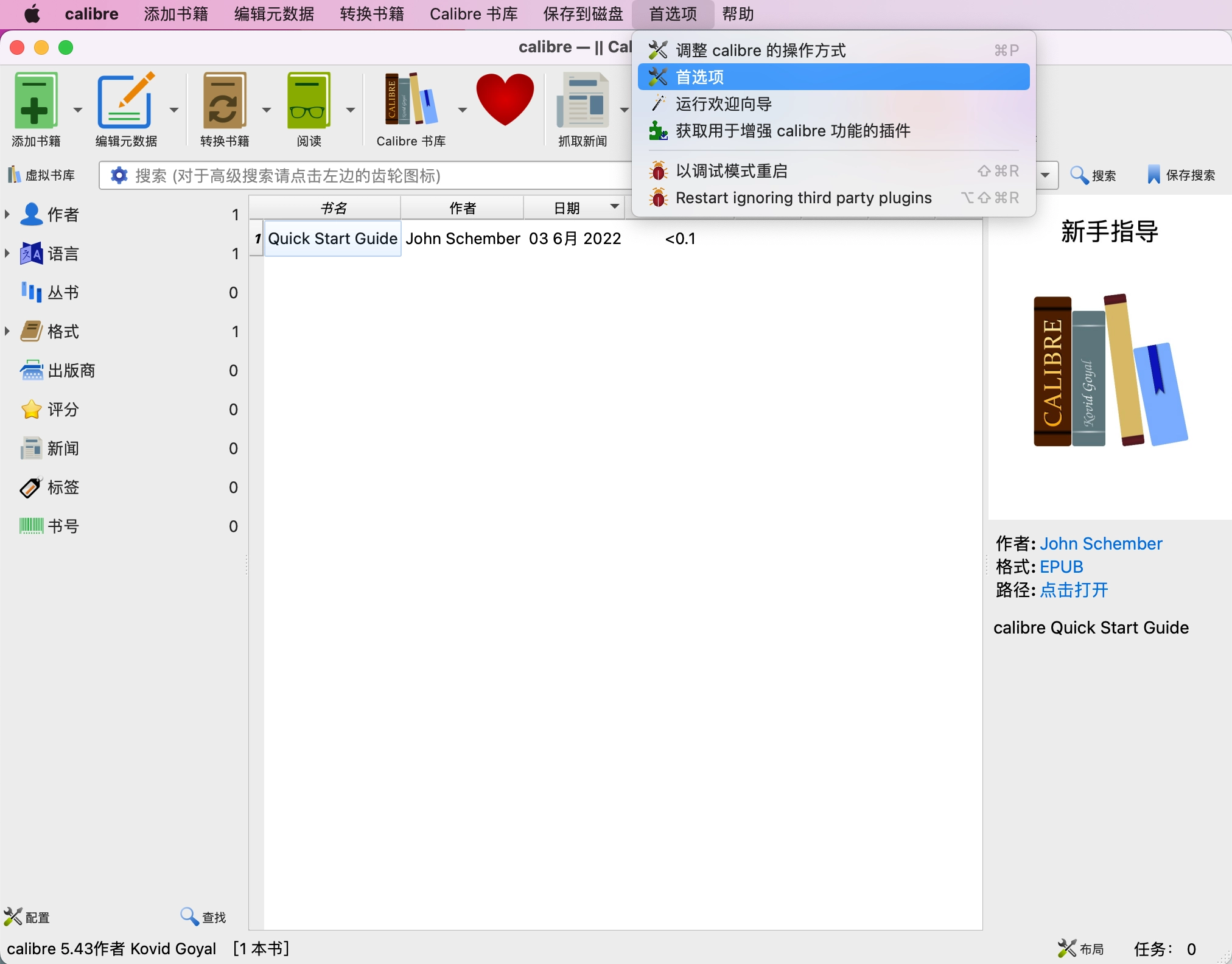The height and width of the screenshot is (964, 1232).
Task: Sort by the Title column header
Action: tap(333, 208)
